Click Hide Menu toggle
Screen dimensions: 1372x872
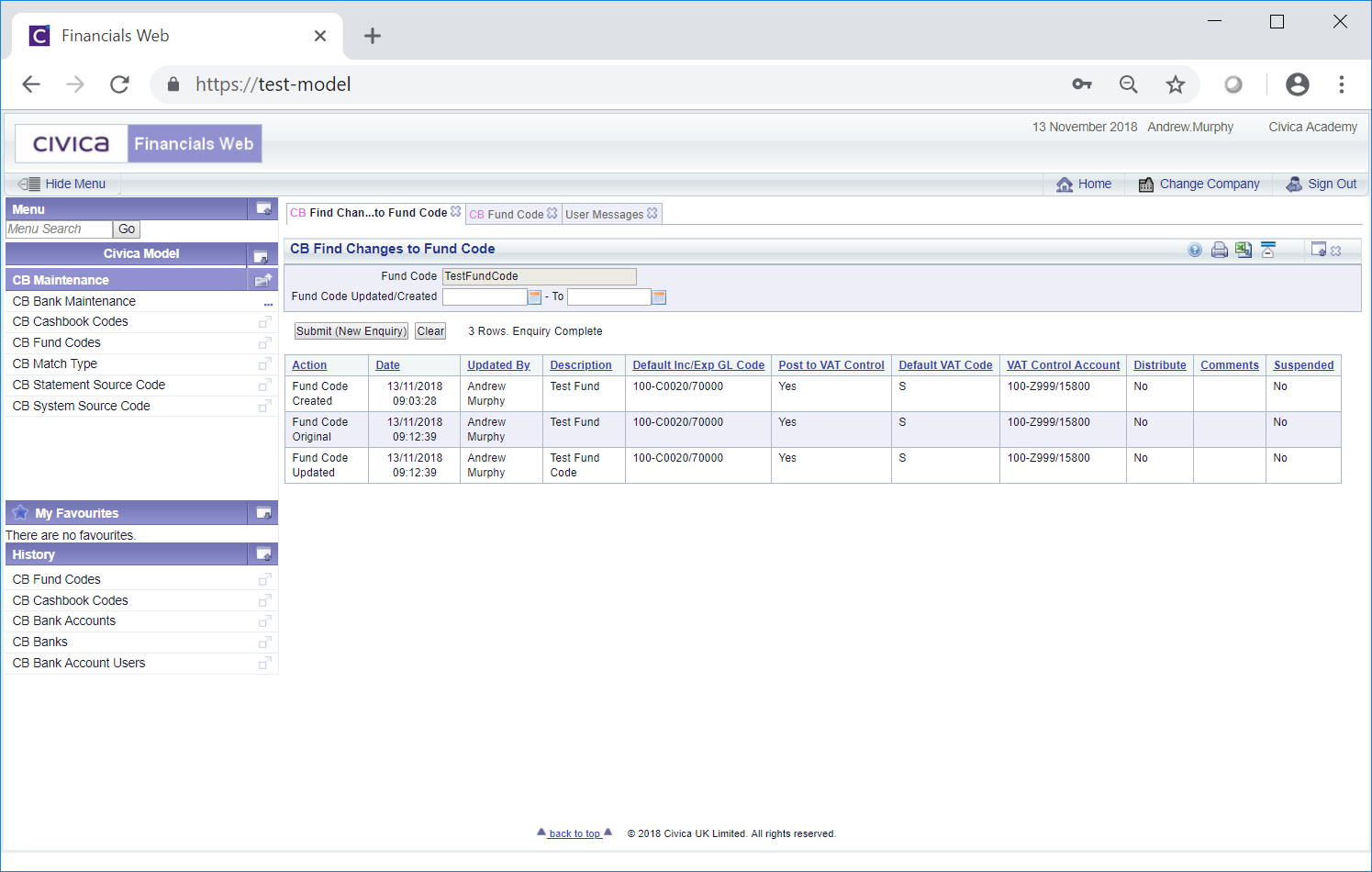[x=62, y=184]
